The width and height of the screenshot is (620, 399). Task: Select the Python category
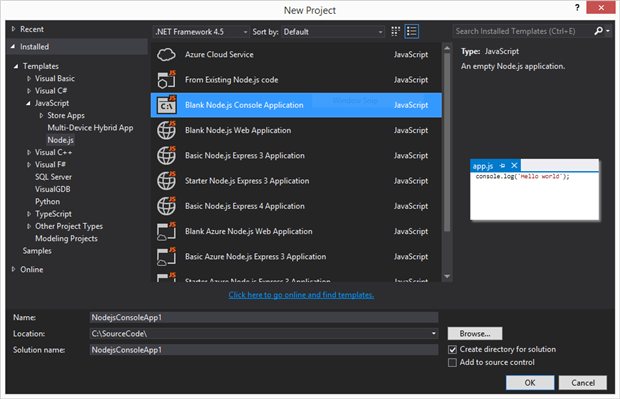click(x=47, y=202)
